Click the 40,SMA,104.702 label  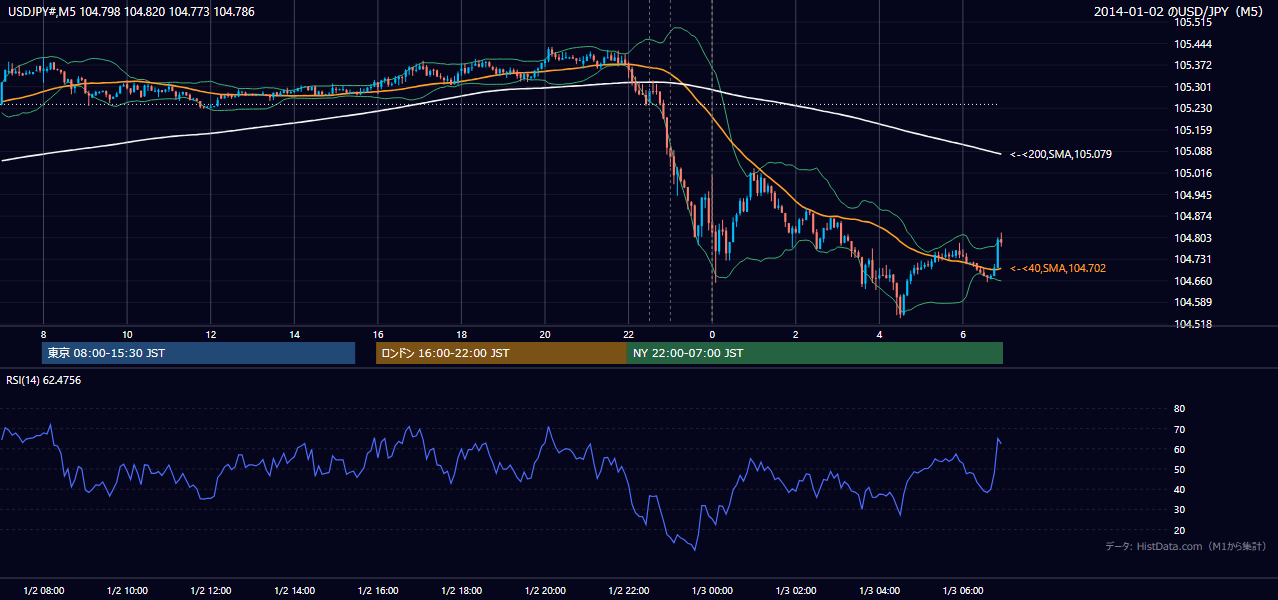(x=1058, y=268)
